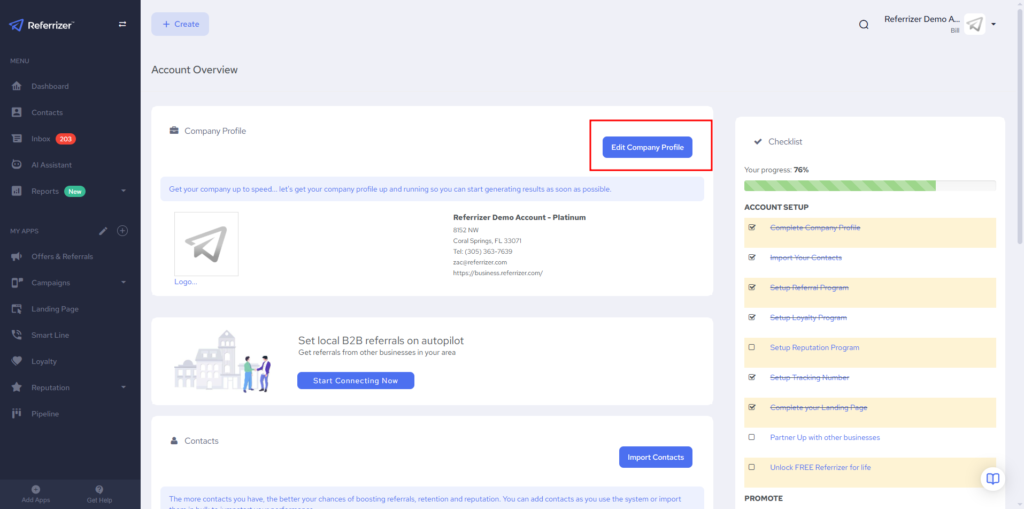Open Add Apps at sidebar bottom
The height and width of the screenshot is (509, 1024).
(35, 493)
